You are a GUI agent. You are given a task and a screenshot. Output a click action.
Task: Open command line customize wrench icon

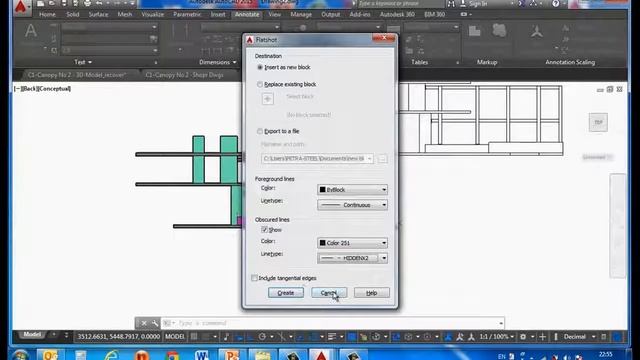coord(155,323)
